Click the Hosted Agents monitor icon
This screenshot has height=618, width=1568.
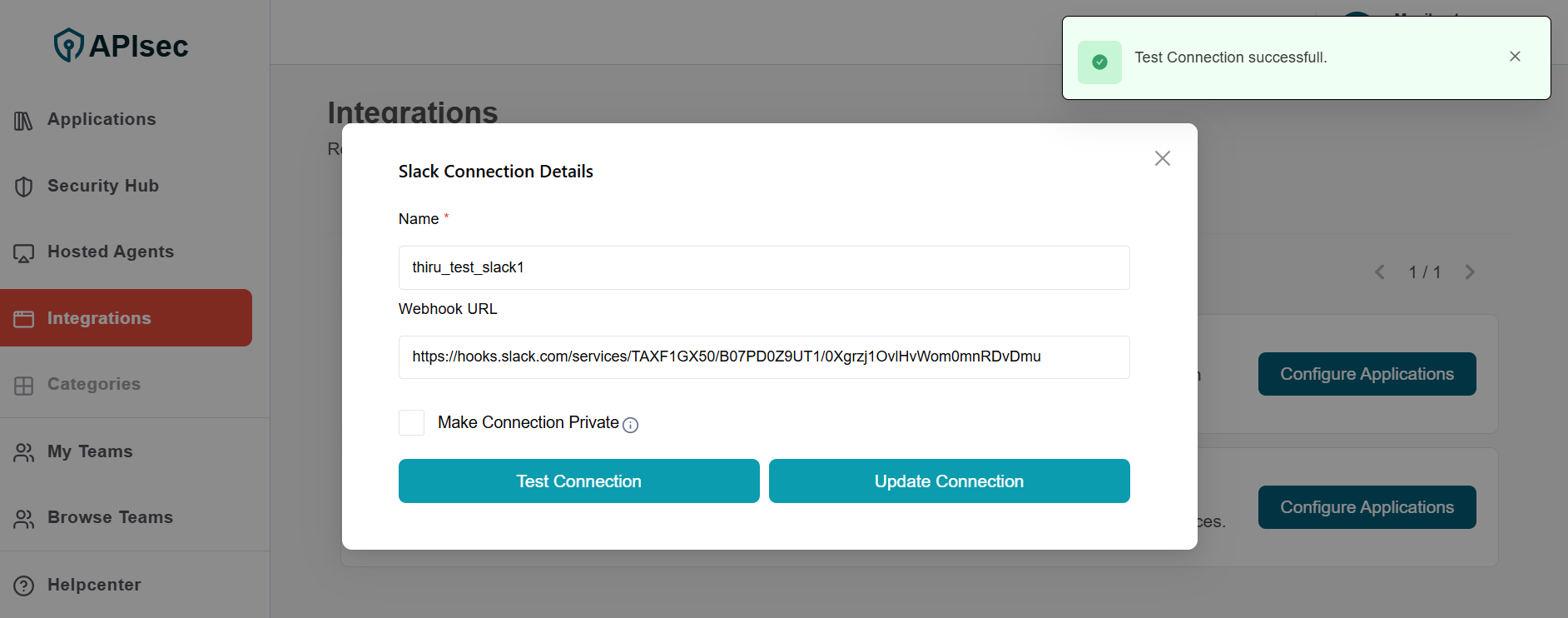click(x=23, y=253)
